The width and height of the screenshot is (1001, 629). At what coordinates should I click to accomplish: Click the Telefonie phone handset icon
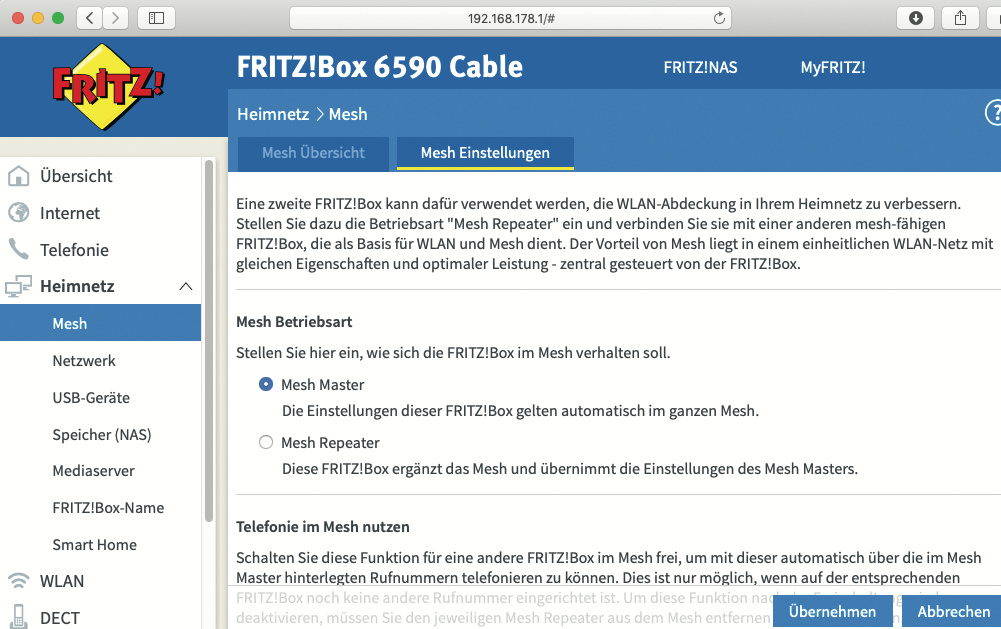pyautogui.click(x=19, y=249)
